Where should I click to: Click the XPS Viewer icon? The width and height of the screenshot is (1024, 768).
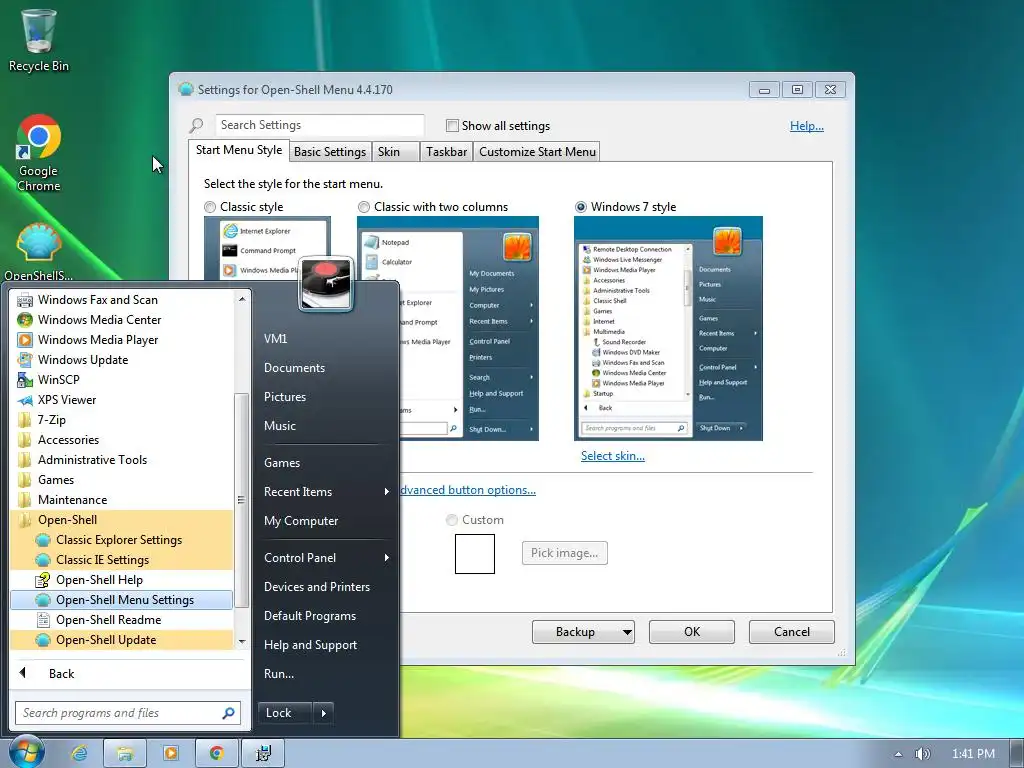click(25, 400)
